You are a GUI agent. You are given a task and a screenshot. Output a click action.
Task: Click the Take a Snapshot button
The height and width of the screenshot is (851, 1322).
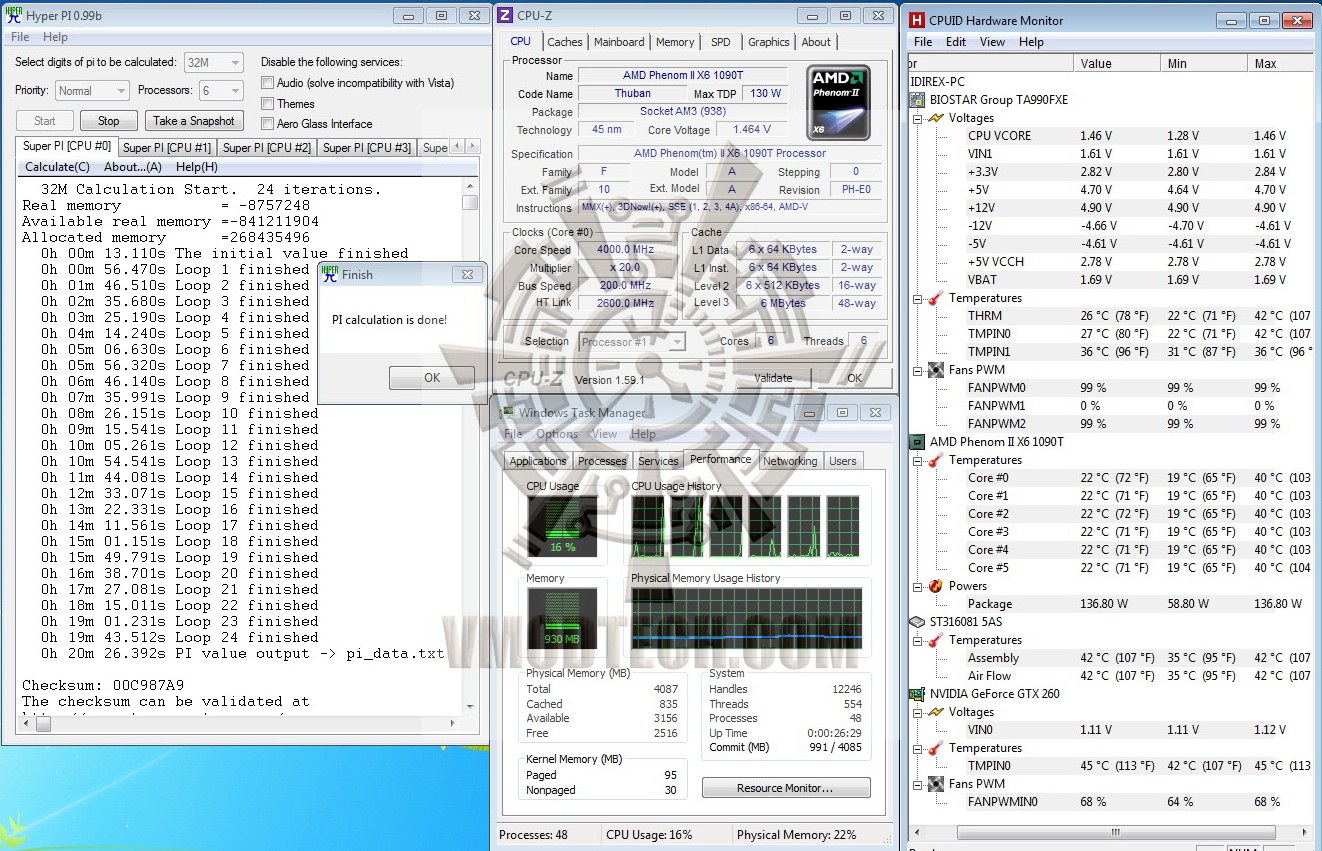click(x=194, y=121)
